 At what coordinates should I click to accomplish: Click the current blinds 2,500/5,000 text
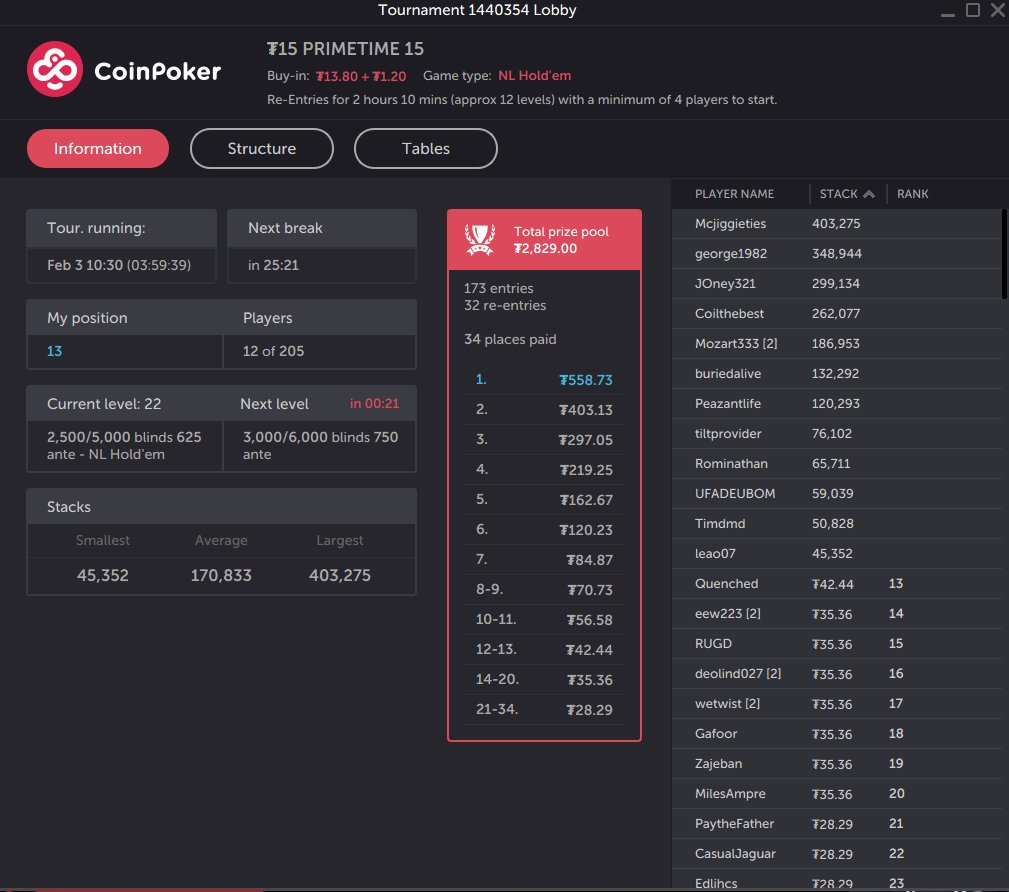[x=89, y=437]
